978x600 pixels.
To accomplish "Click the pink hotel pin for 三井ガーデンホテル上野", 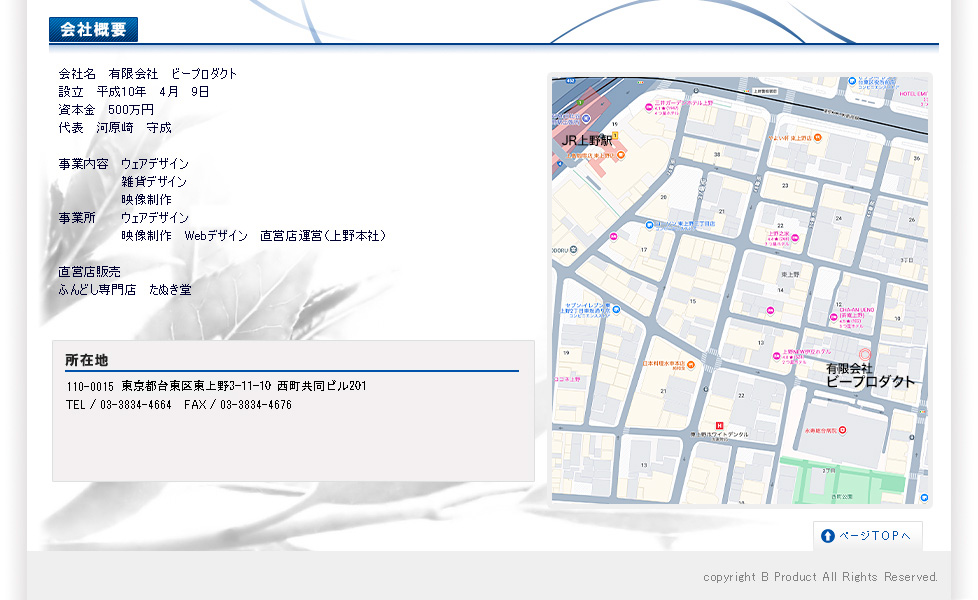I will click(x=649, y=107).
